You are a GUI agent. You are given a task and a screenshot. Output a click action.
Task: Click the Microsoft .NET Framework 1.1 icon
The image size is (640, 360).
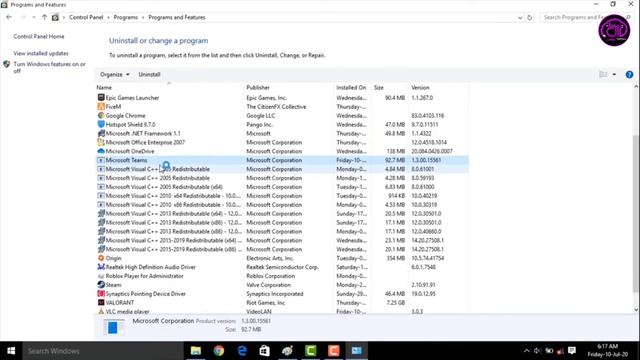[101, 133]
